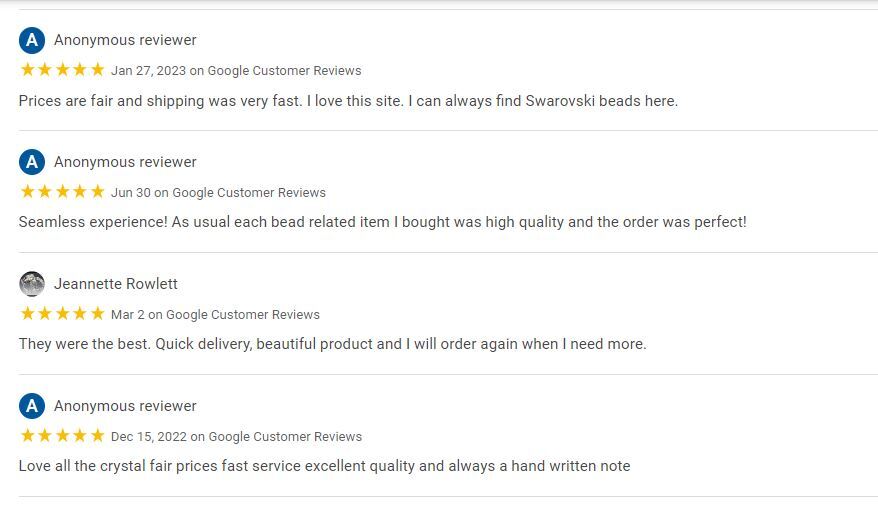Click the blue avatar of the Jun 30 reviewer
This screenshot has height=508, width=878.
(x=32, y=162)
